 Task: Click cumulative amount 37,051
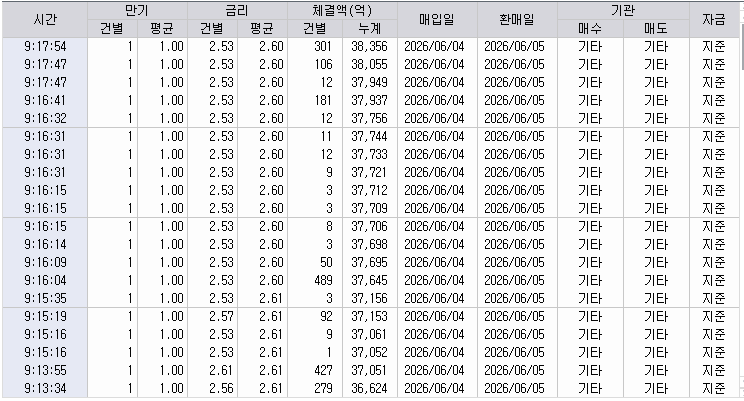tap(370, 370)
